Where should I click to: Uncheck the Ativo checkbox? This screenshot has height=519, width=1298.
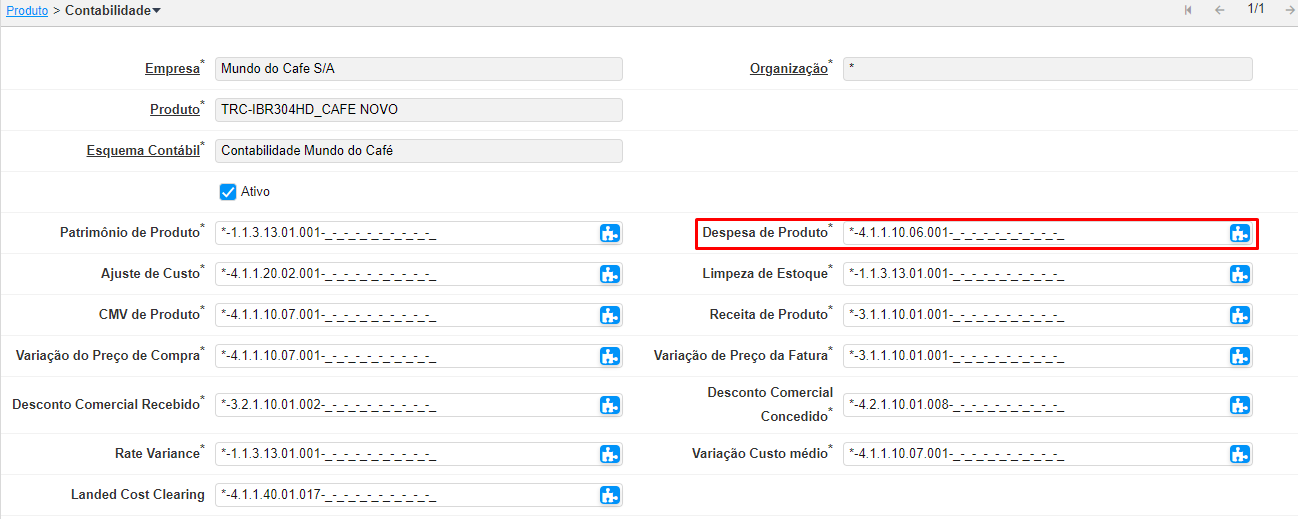228,192
